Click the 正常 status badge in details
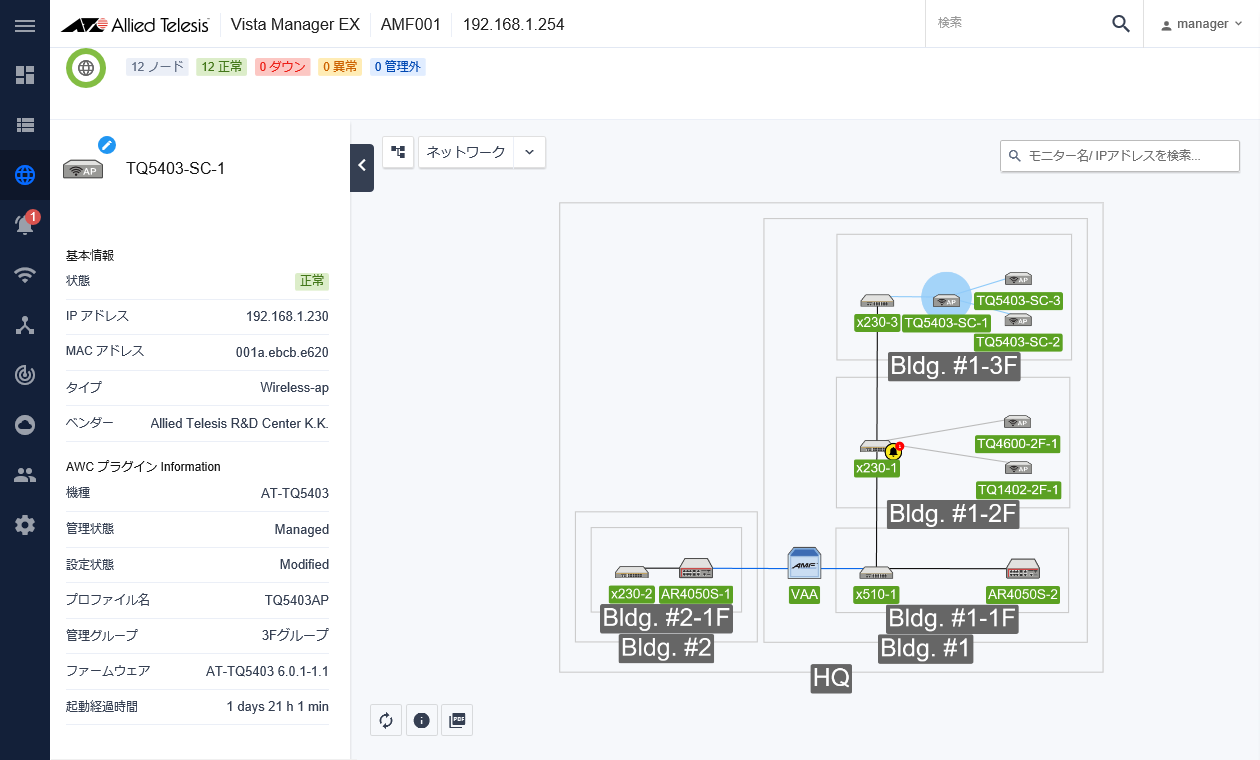The image size is (1260, 760). point(312,281)
